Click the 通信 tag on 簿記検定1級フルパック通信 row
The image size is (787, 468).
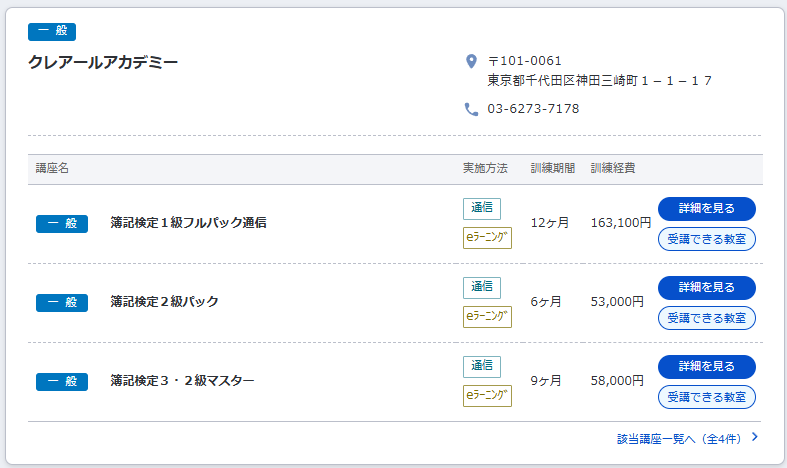(482, 208)
